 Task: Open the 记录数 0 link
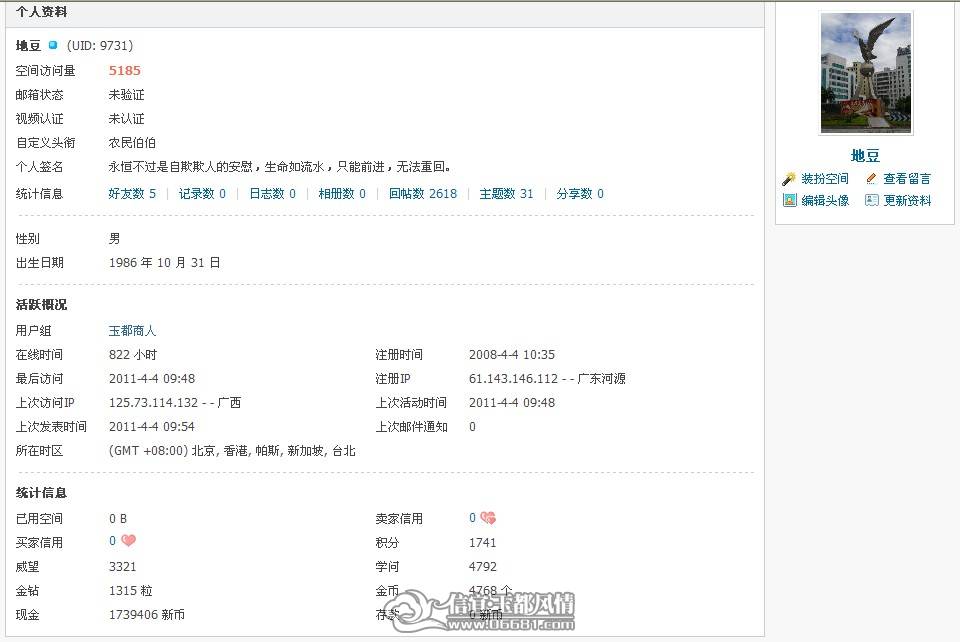pos(202,193)
